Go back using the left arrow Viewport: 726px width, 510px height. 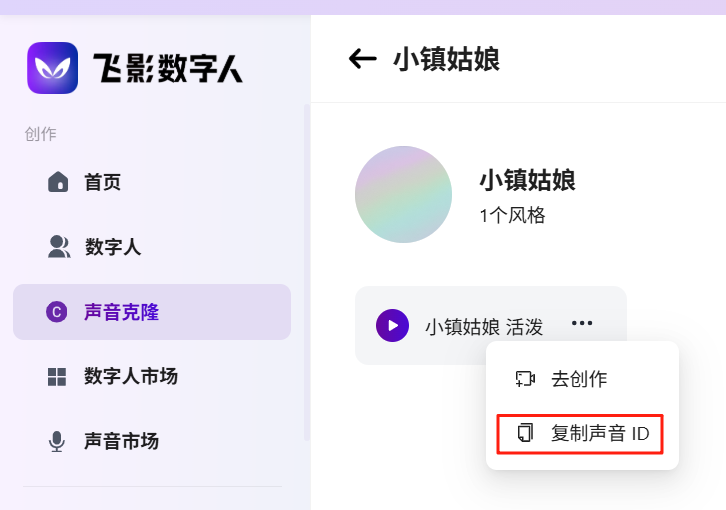[362, 59]
